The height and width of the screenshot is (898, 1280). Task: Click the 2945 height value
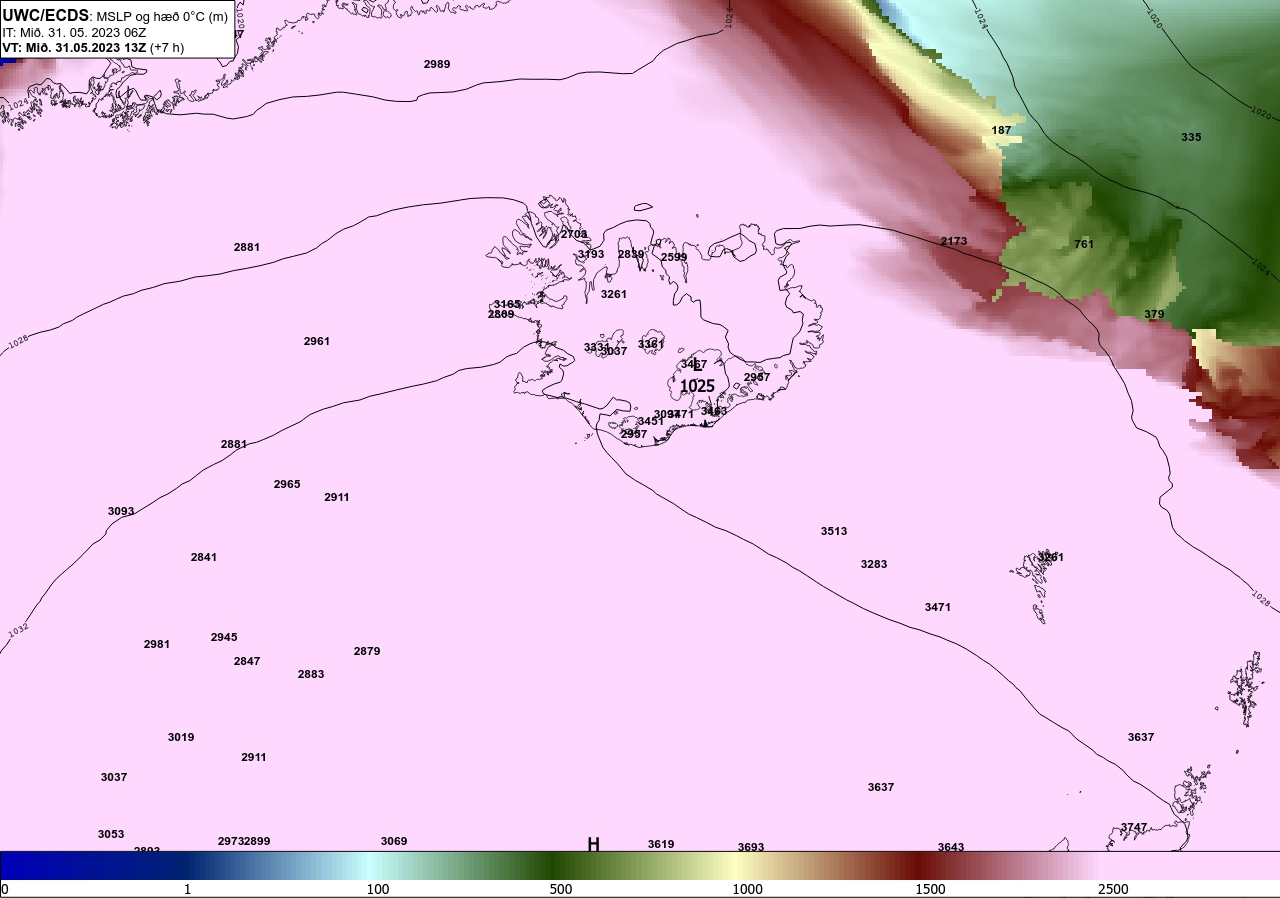[x=224, y=637]
